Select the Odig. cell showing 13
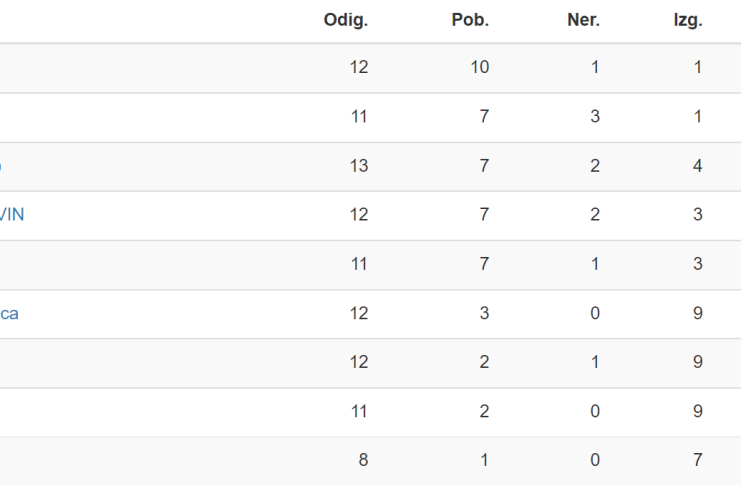 point(359,166)
